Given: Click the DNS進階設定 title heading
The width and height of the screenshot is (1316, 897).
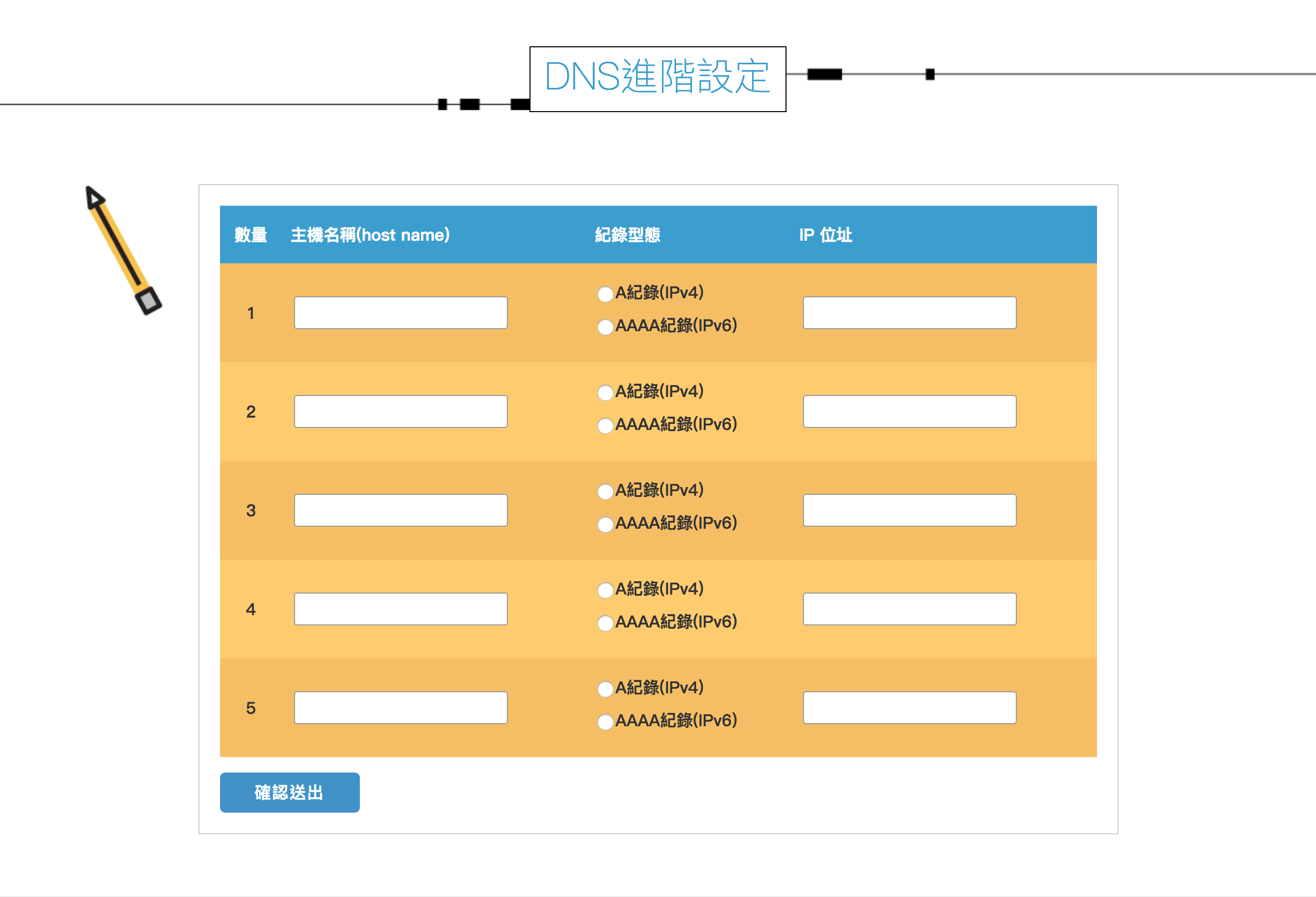Looking at the screenshot, I should (657, 78).
